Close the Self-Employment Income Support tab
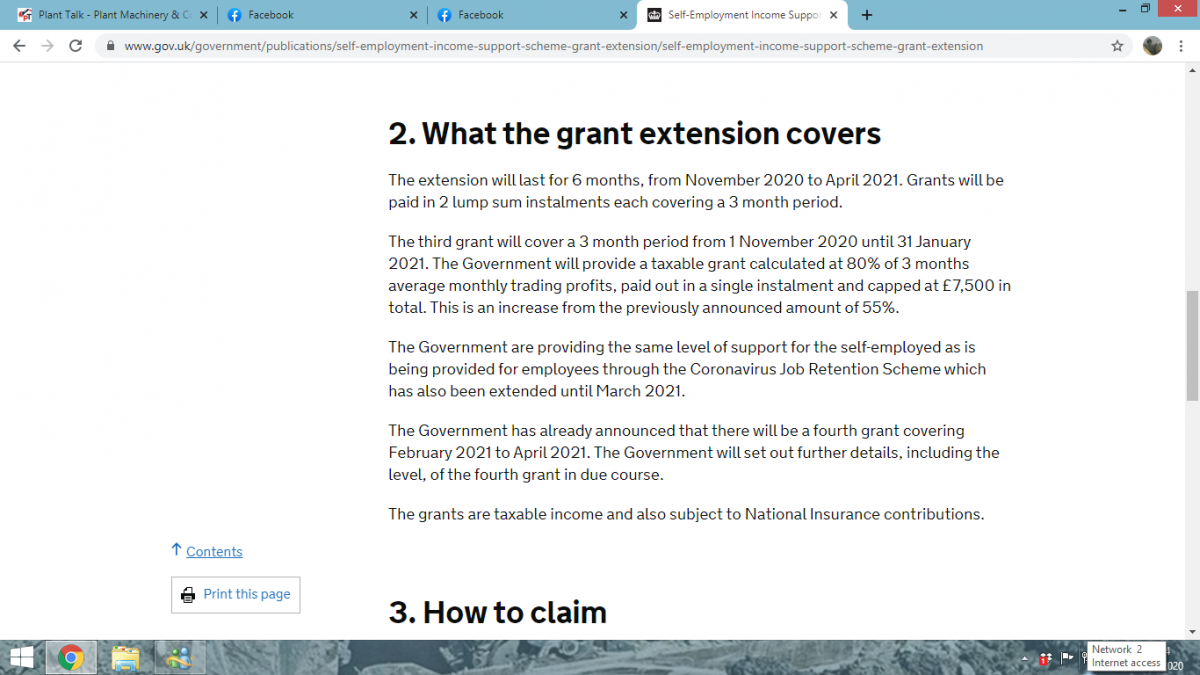The width and height of the screenshot is (1200, 675). [x=834, y=15]
